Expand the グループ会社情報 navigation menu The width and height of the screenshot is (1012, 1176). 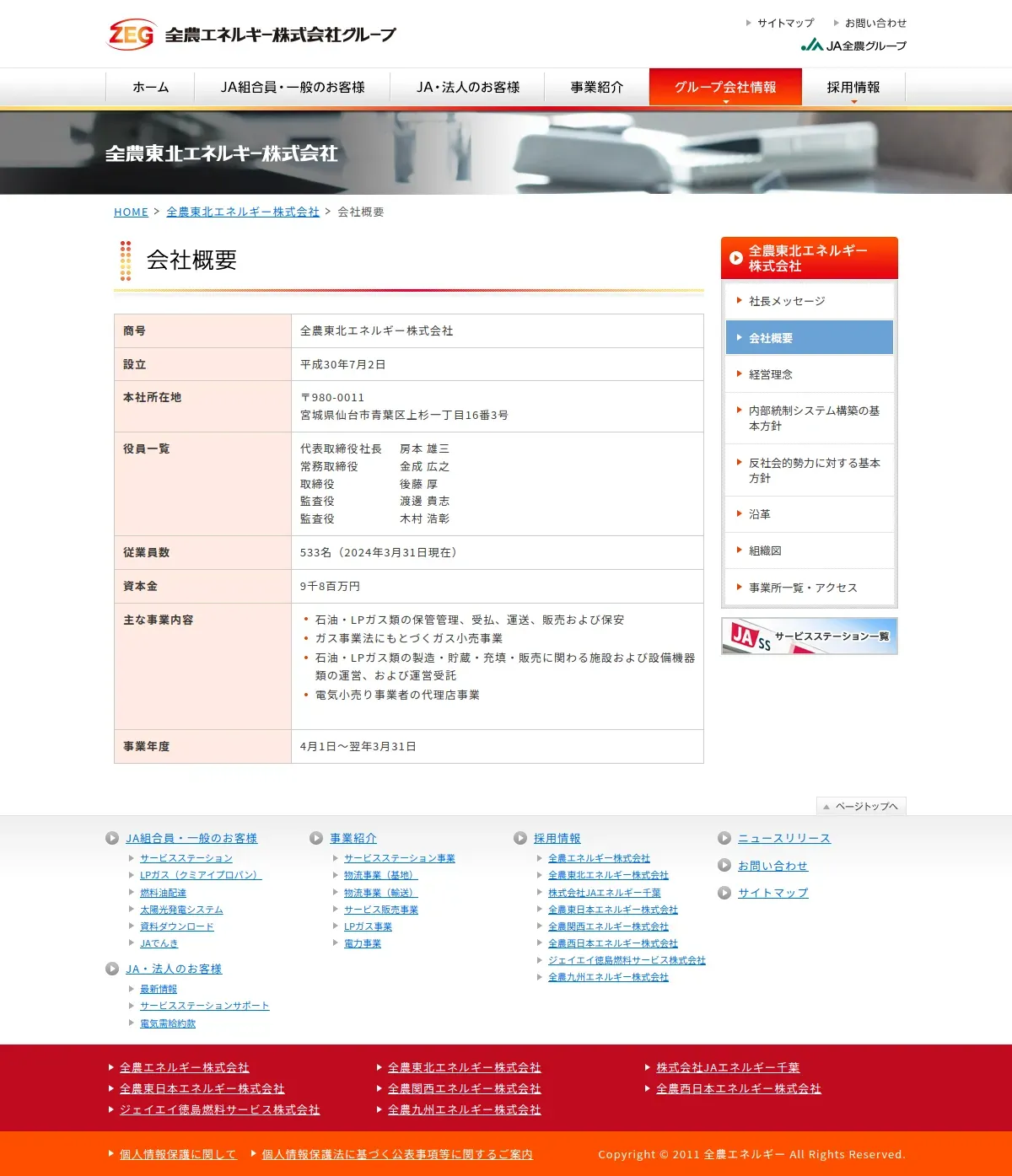click(x=725, y=88)
